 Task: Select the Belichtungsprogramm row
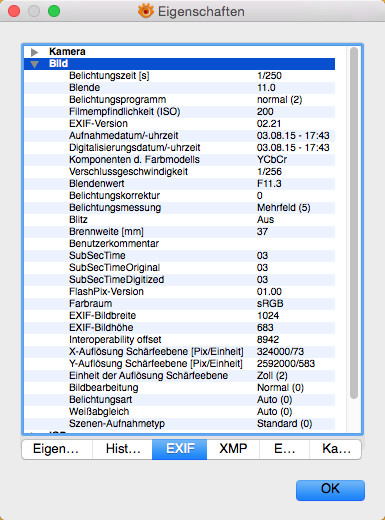[x=179, y=100]
